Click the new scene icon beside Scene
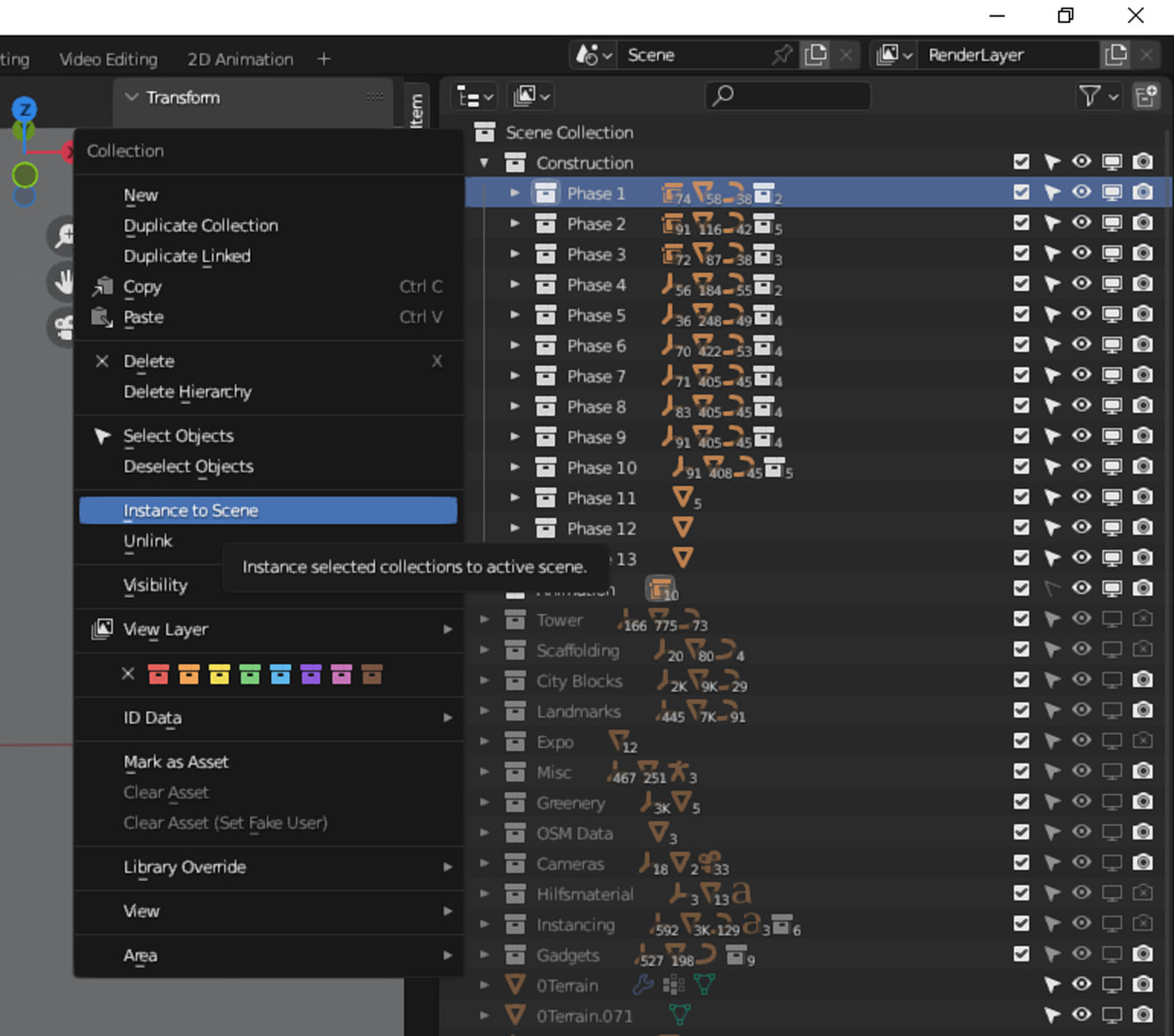 pyautogui.click(x=815, y=55)
